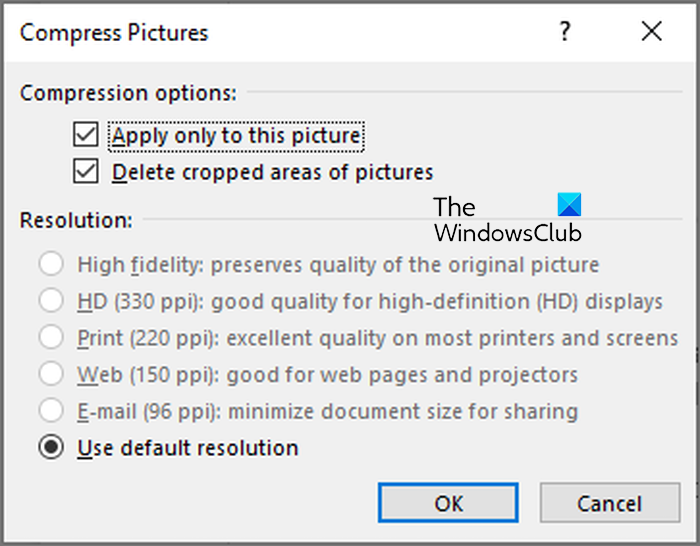
Task: Click the question mark Help button
Action: pyautogui.click(x=565, y=32)
